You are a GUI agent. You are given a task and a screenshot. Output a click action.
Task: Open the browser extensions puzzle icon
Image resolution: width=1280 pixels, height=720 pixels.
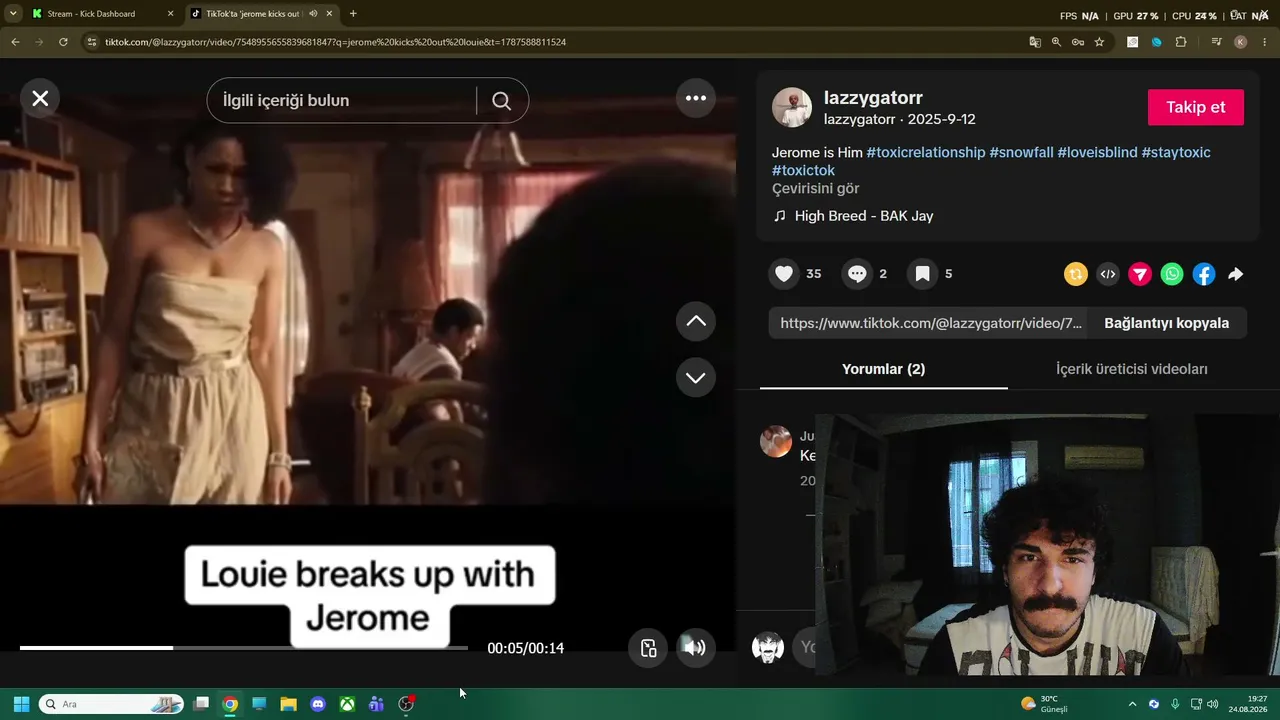point(1181,42)
